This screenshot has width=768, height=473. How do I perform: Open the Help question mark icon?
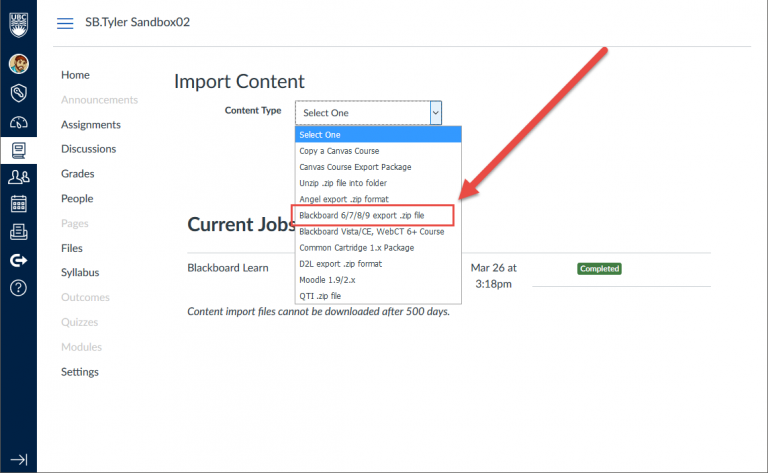point(19,288)
